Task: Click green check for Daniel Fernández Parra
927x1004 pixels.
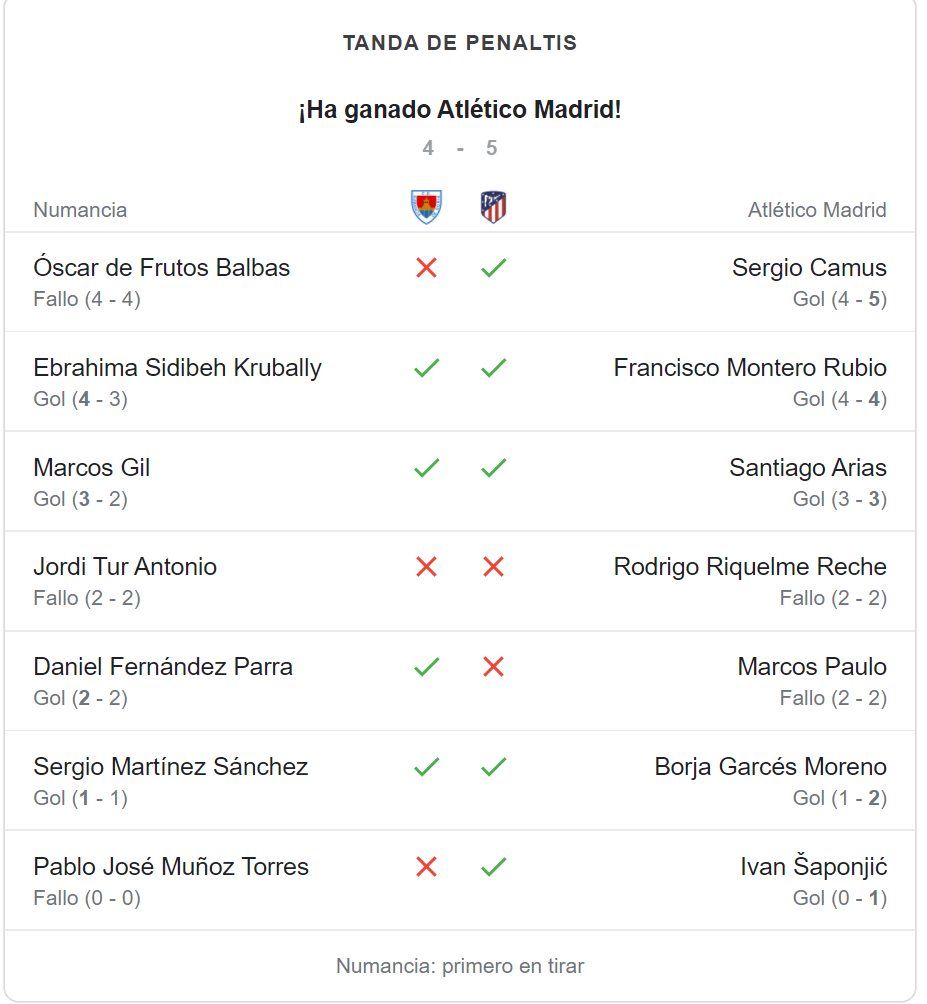Action: [x=426, y=667]
